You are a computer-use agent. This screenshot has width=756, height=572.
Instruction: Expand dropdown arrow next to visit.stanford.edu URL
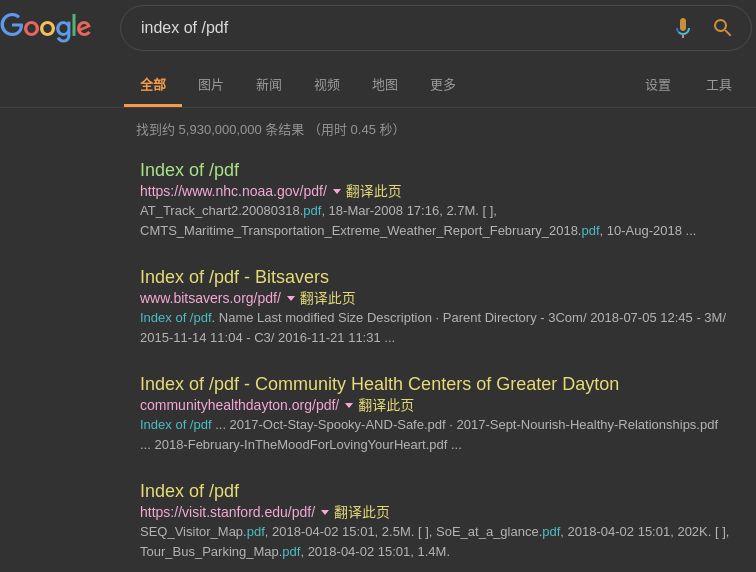[325, 512]
